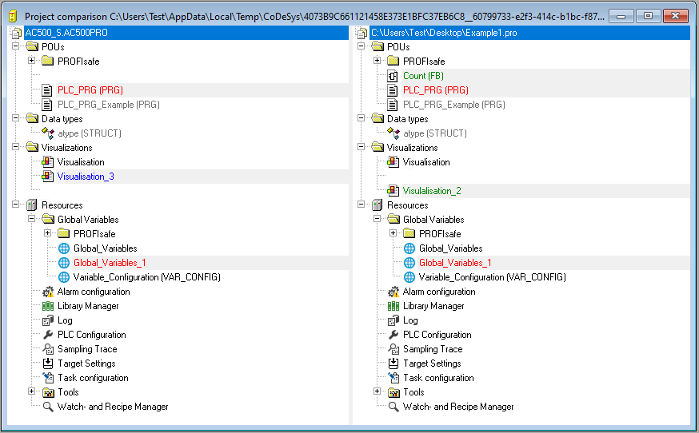Select Global_Variables_1 in the left pane
The width and height of the screenshot is (699, 433).
[x=109, y=262]
